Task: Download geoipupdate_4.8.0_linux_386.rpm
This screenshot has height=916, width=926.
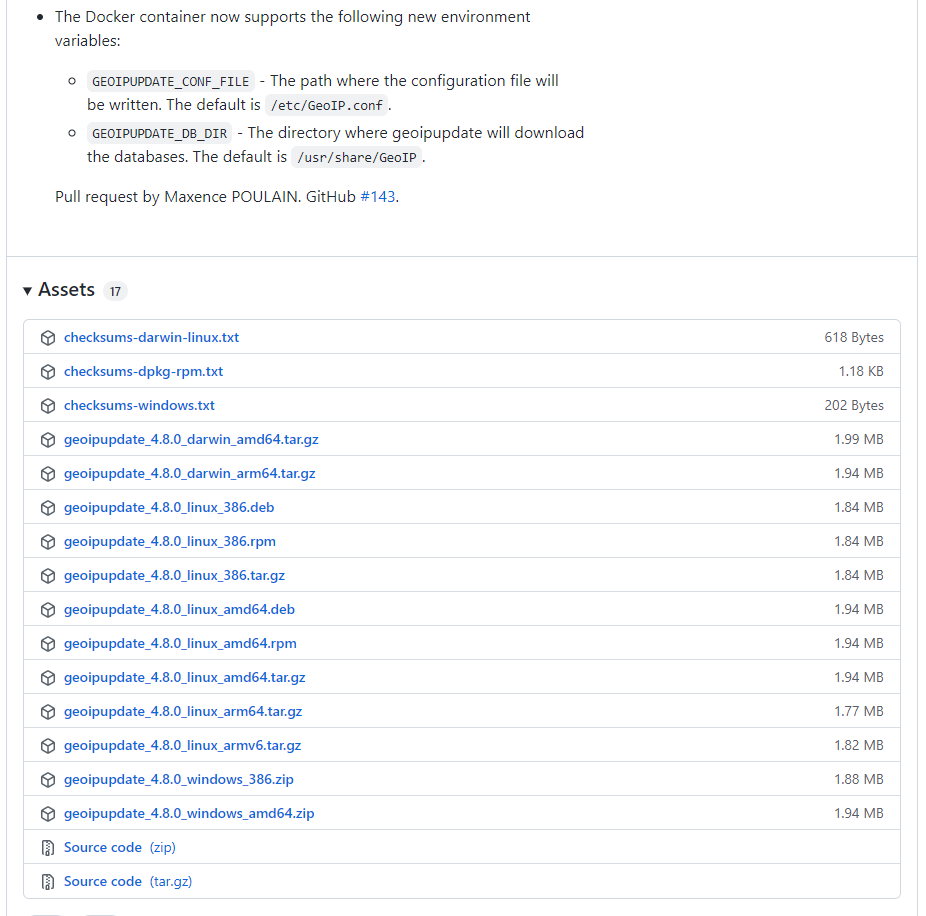Action: pyautogui.click(x=169, y=541)
